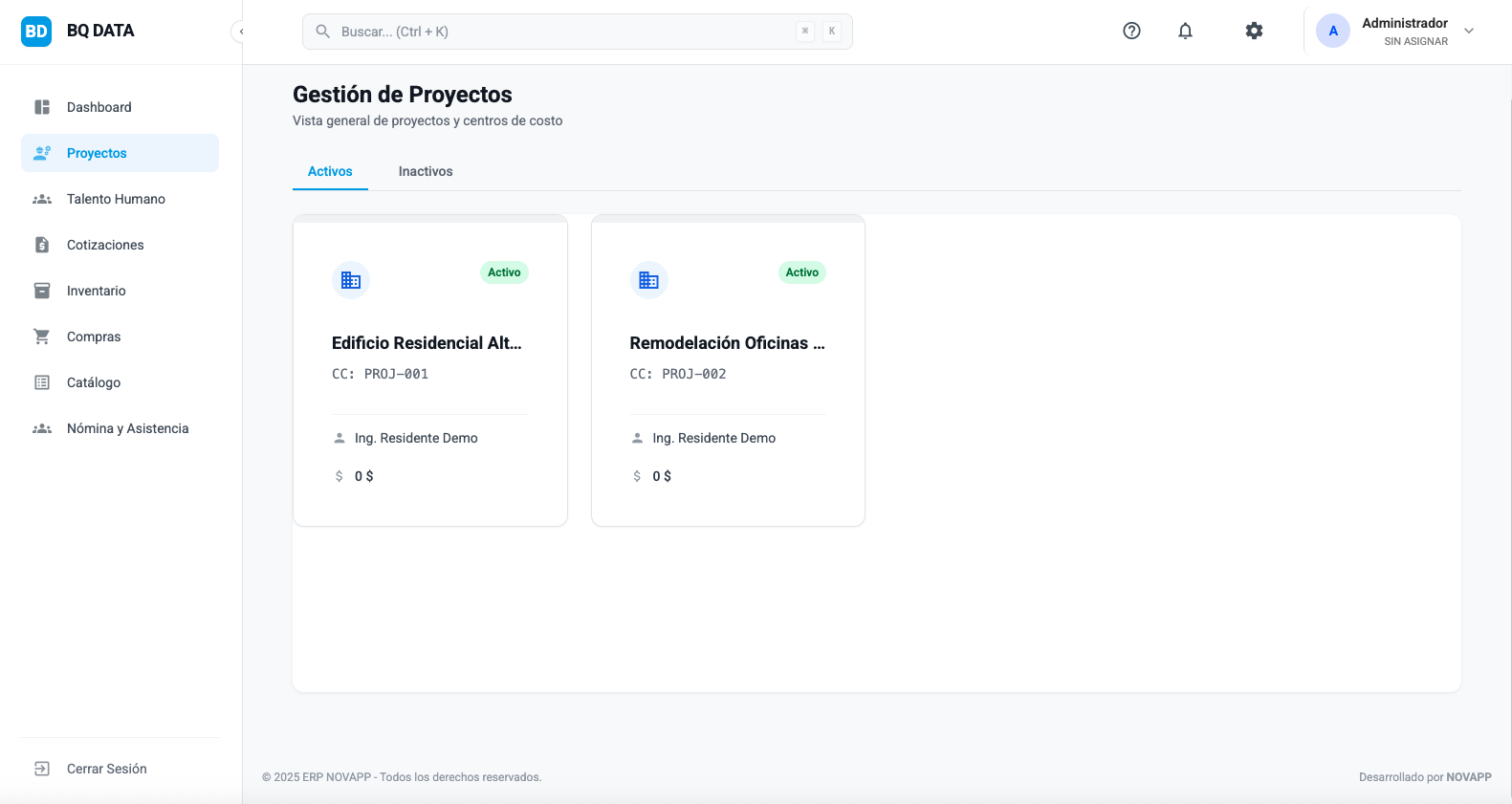Select the Activos tab
This screenshot has height=804, width=1512.
pyautogui.click(x=330, y=171)
